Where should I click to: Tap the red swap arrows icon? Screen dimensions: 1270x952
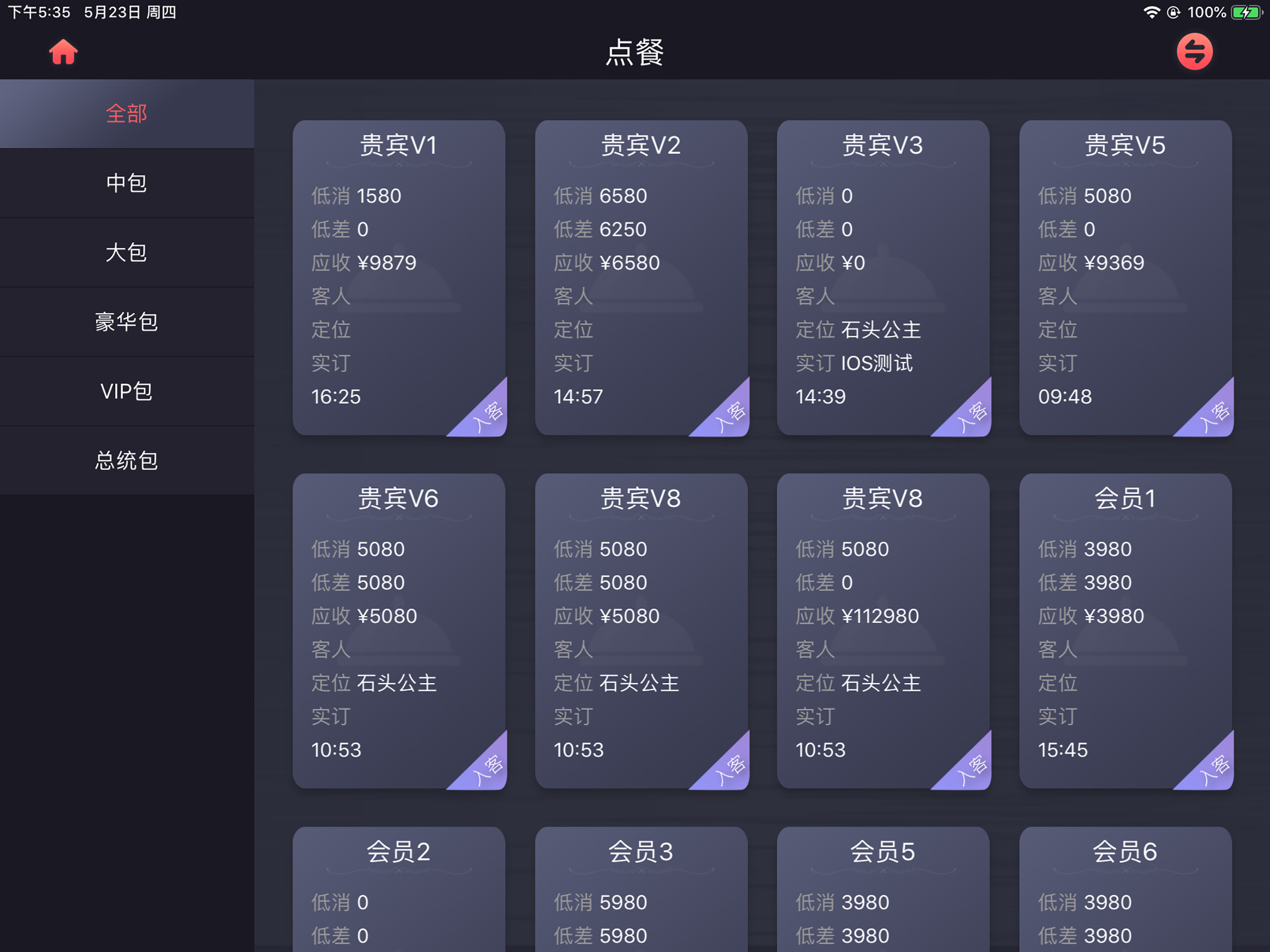pyautogui.click(x=1195, y=52)
